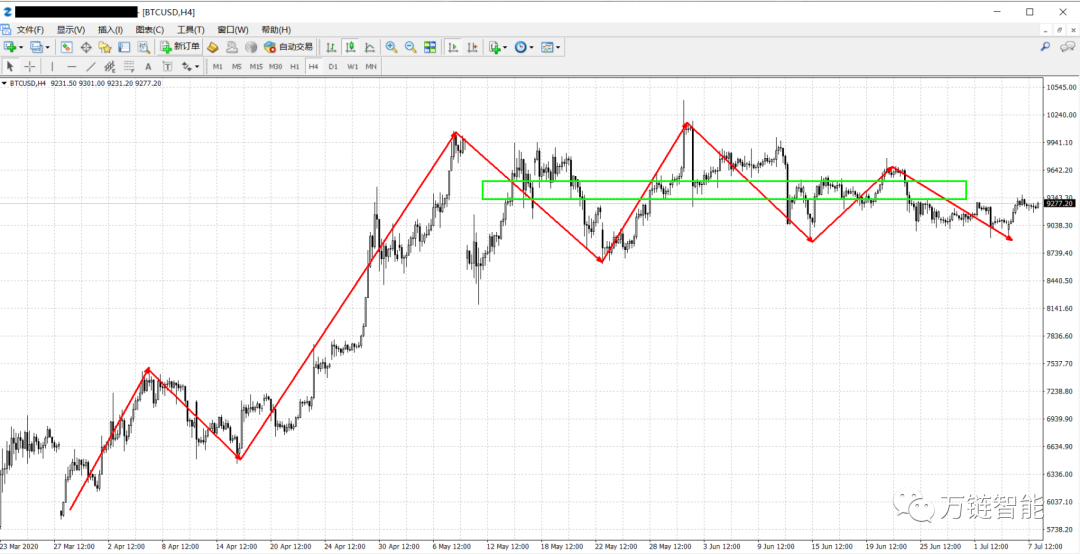Image resolution: width=1080 pixels, height=554 pixels.
Task: Tile windows using the grid icon
Action: [x=430, y=47]
